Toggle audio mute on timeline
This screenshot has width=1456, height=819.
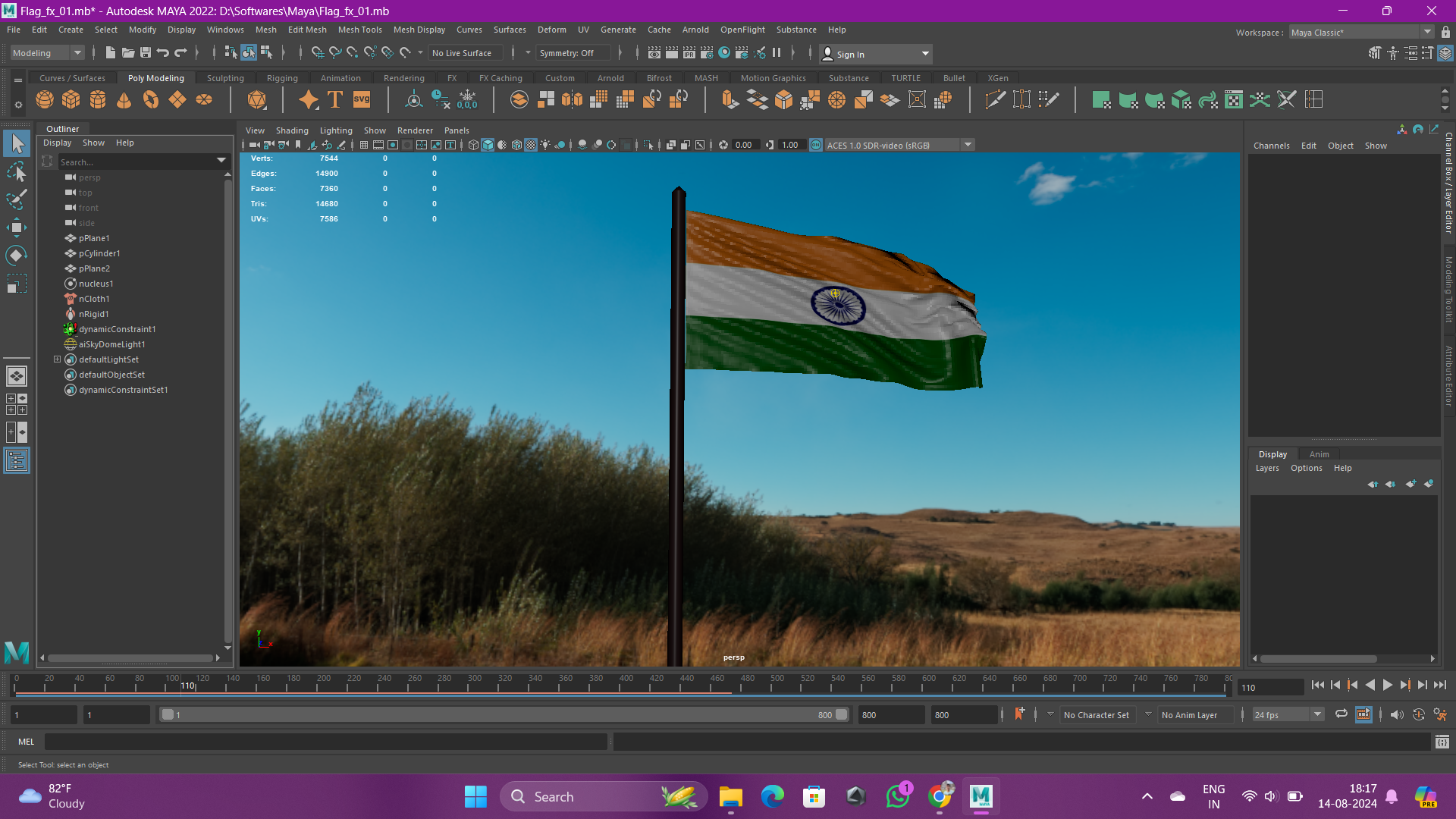pyautogui.click(x=1397, y=714)
